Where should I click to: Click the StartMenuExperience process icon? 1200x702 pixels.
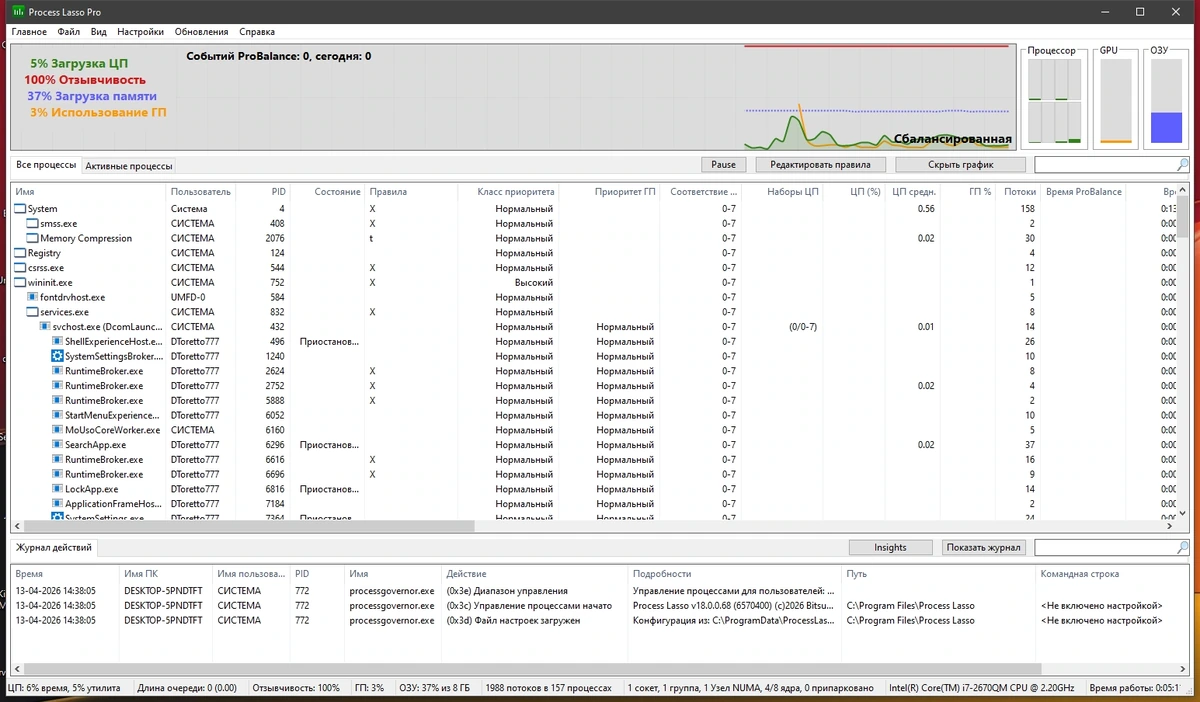point(57,415)
